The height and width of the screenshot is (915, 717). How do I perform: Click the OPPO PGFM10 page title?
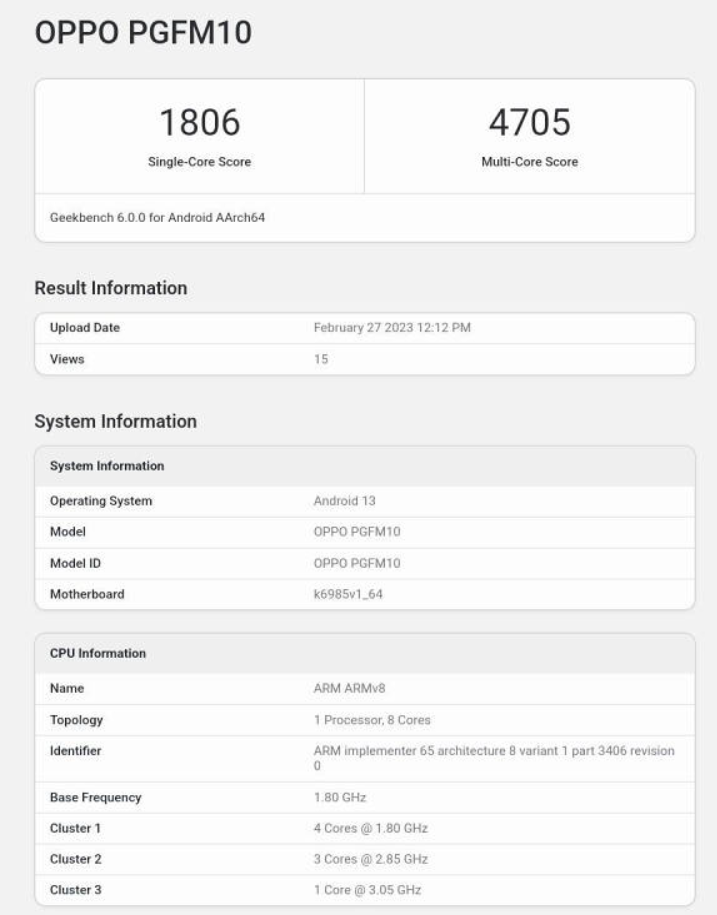point(143,34)
